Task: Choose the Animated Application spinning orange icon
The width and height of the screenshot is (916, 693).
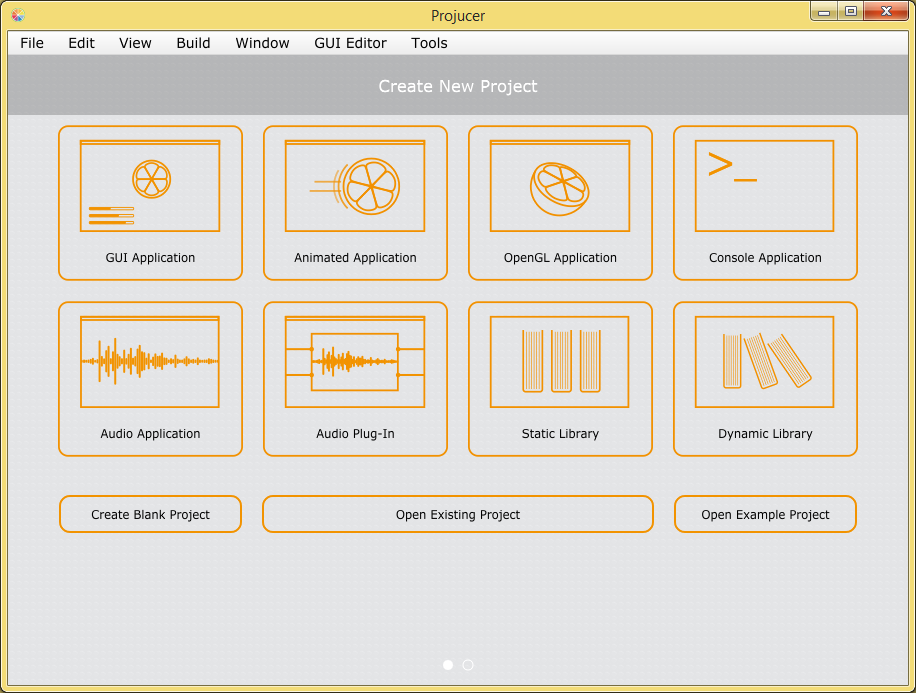Action: pos(355,186)
